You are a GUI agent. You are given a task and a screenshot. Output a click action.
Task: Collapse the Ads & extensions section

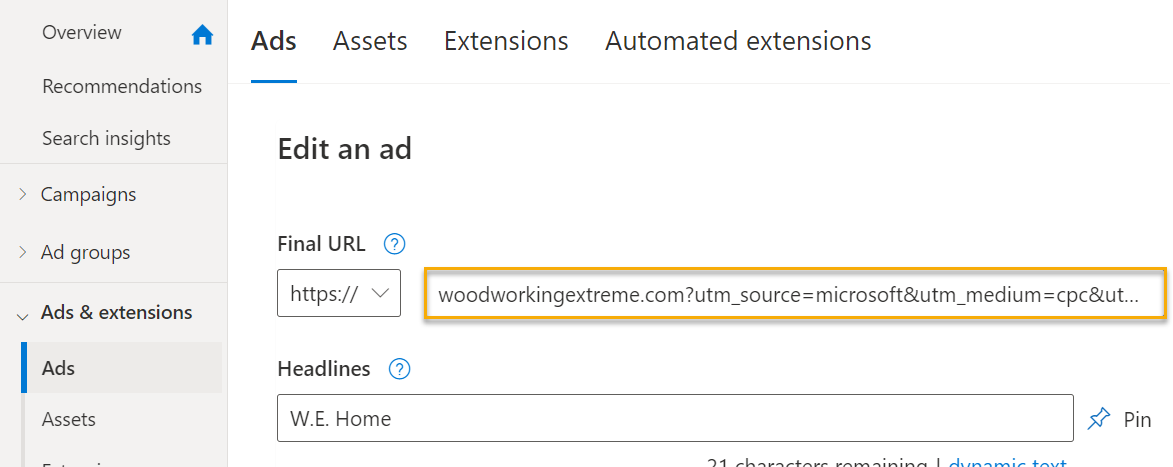[x=23, y=314]
